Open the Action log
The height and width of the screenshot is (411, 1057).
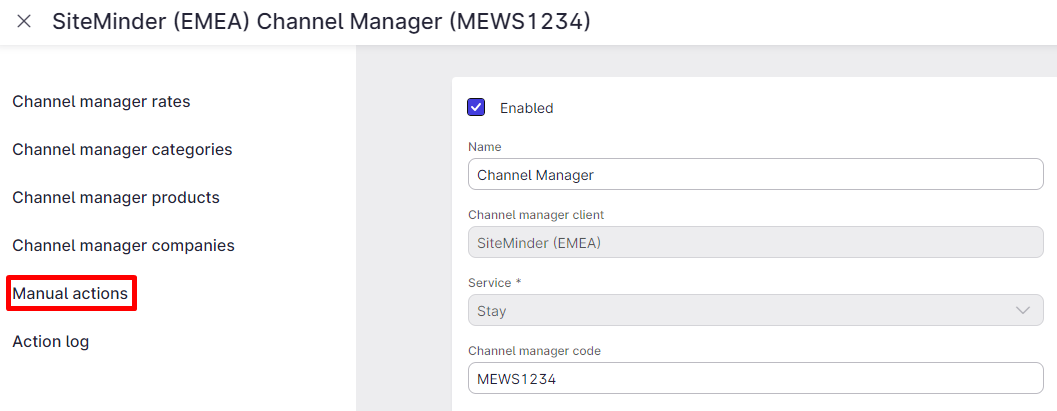pyautogui.click(x=51, y=342)
